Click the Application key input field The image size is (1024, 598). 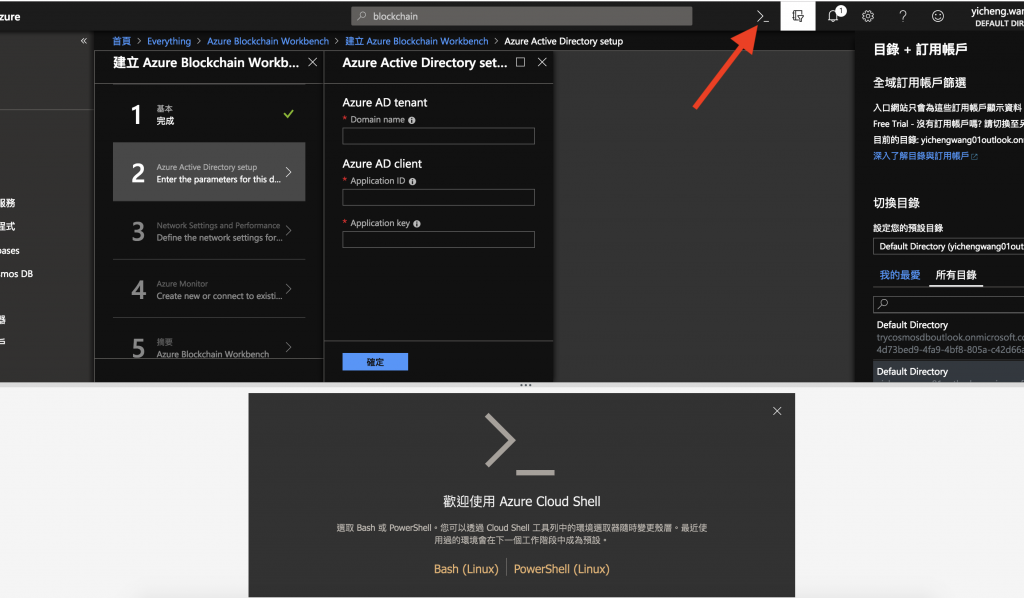[438, 240]
